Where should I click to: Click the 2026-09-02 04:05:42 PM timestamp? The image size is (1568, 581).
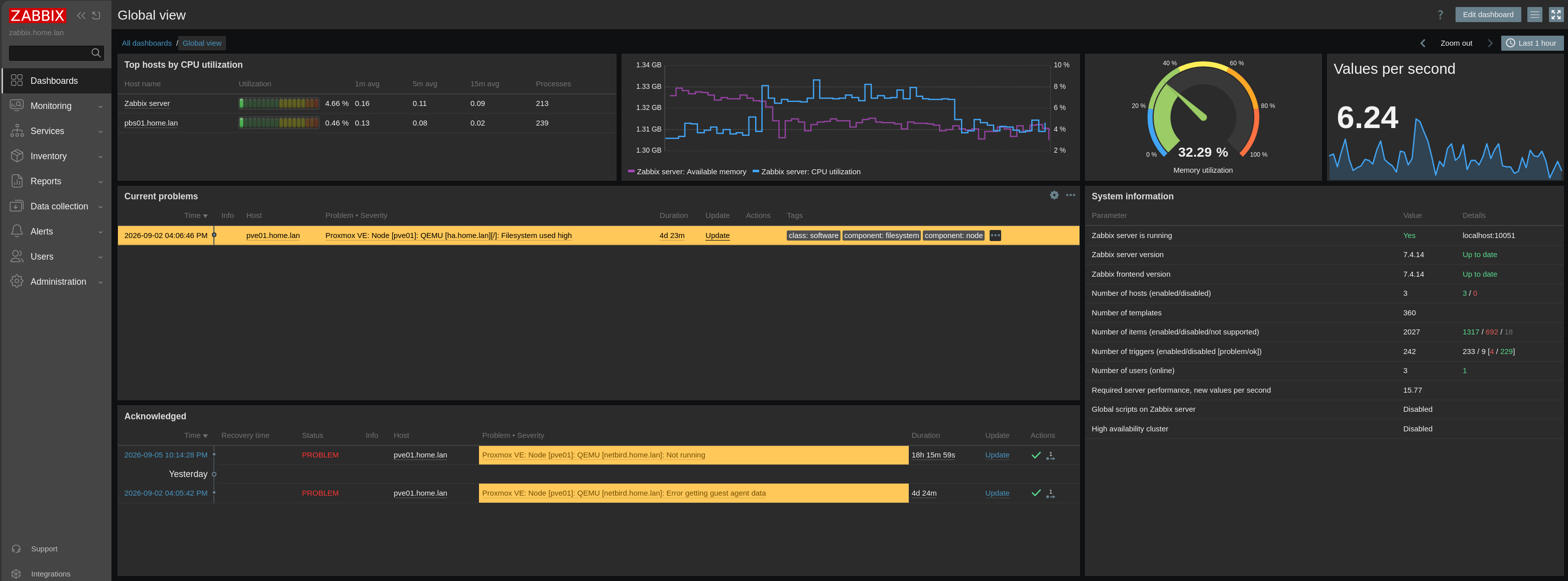coord(166,493)
